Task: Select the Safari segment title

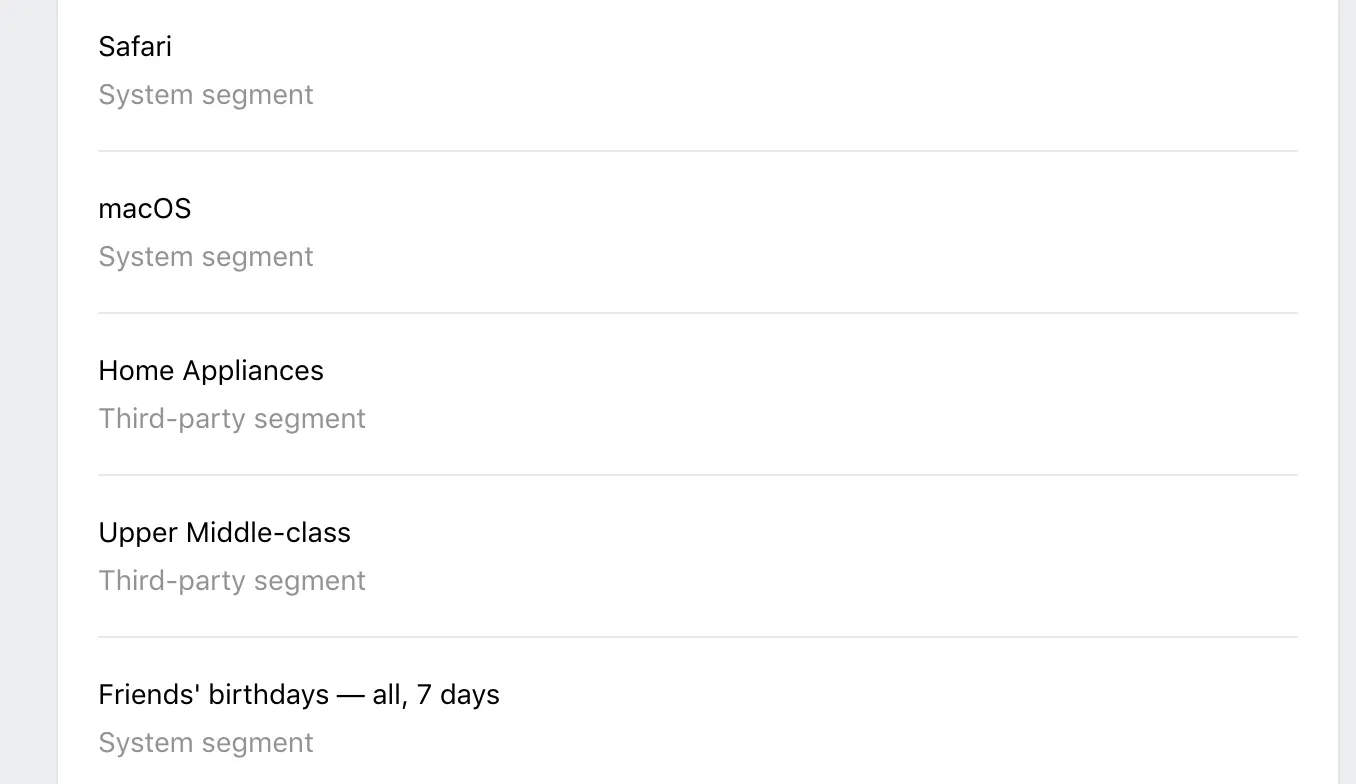Action: [135, 47]
